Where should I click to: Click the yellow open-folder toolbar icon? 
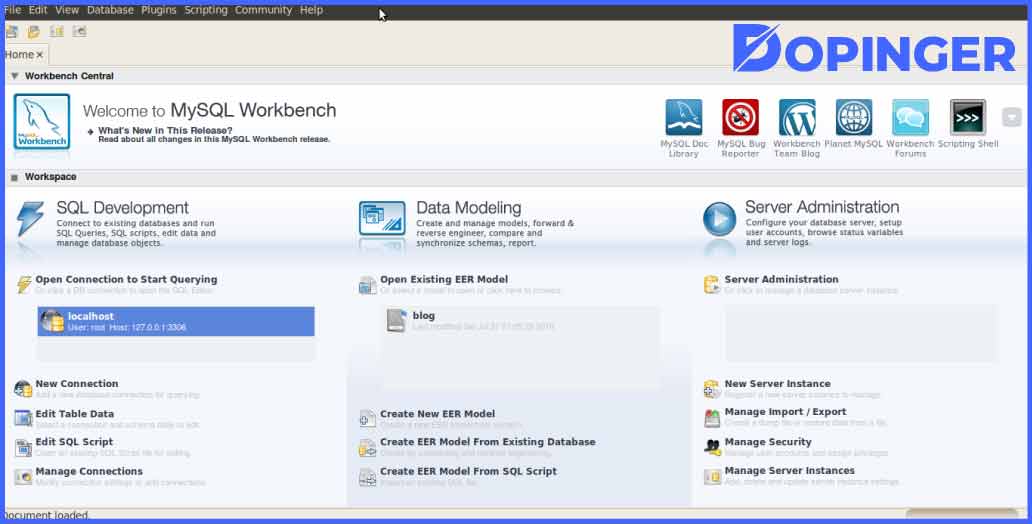point(34,31)
